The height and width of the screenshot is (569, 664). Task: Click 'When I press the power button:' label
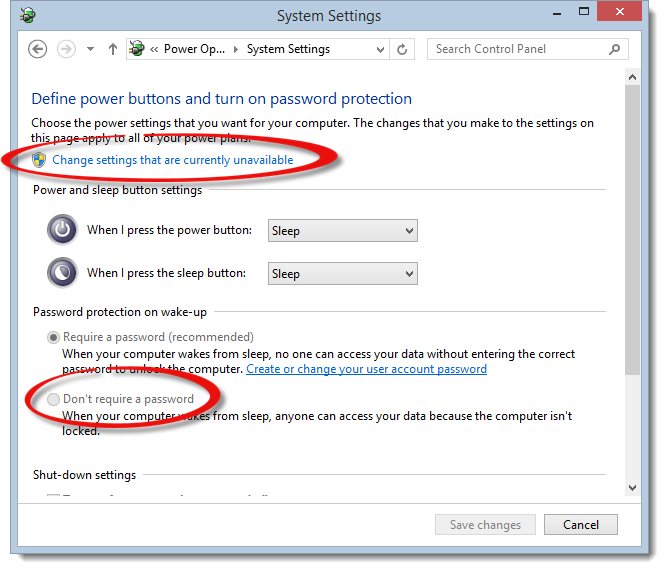point(169,230)
